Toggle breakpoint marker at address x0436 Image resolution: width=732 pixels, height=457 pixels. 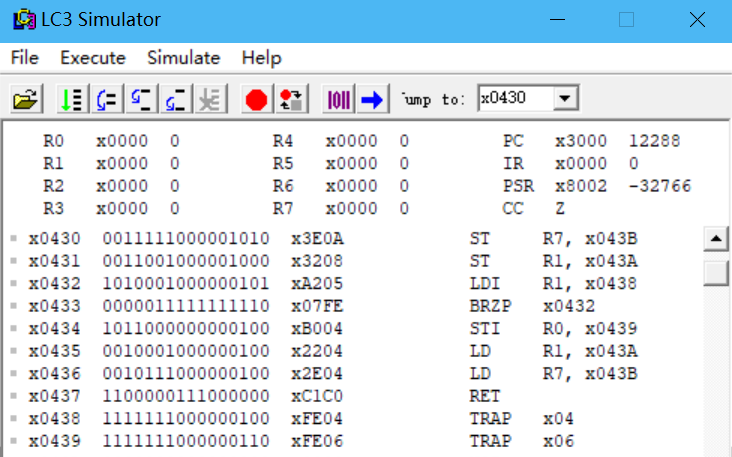tap(14, 373)
